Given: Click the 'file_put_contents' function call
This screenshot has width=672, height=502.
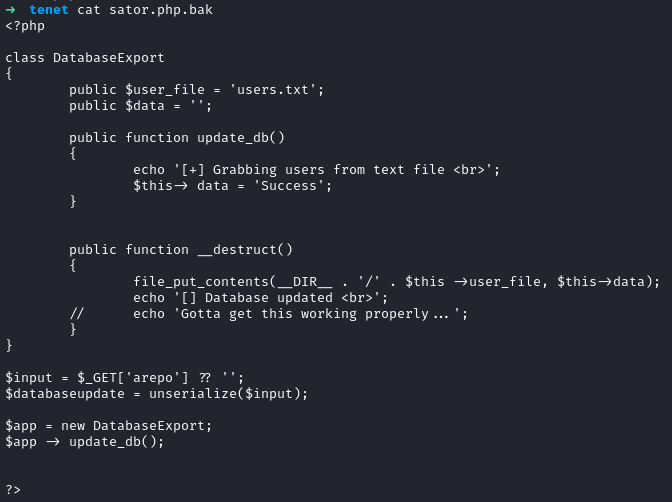Looking at the screenshot, I should (x=201, y=282).
